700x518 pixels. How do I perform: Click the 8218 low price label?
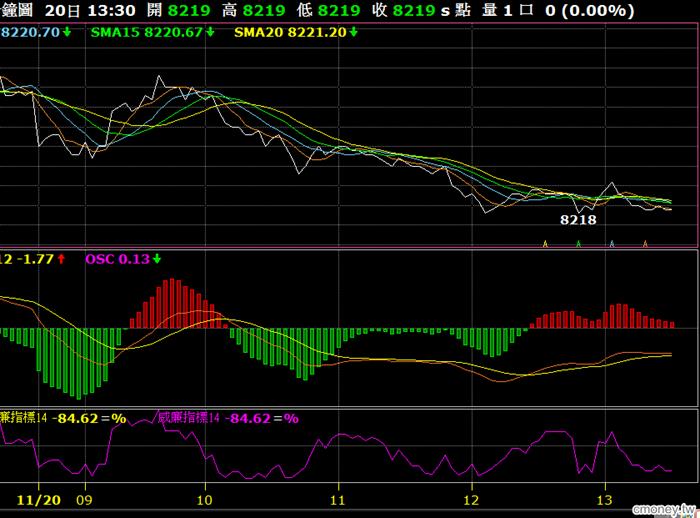pos(578,218)
